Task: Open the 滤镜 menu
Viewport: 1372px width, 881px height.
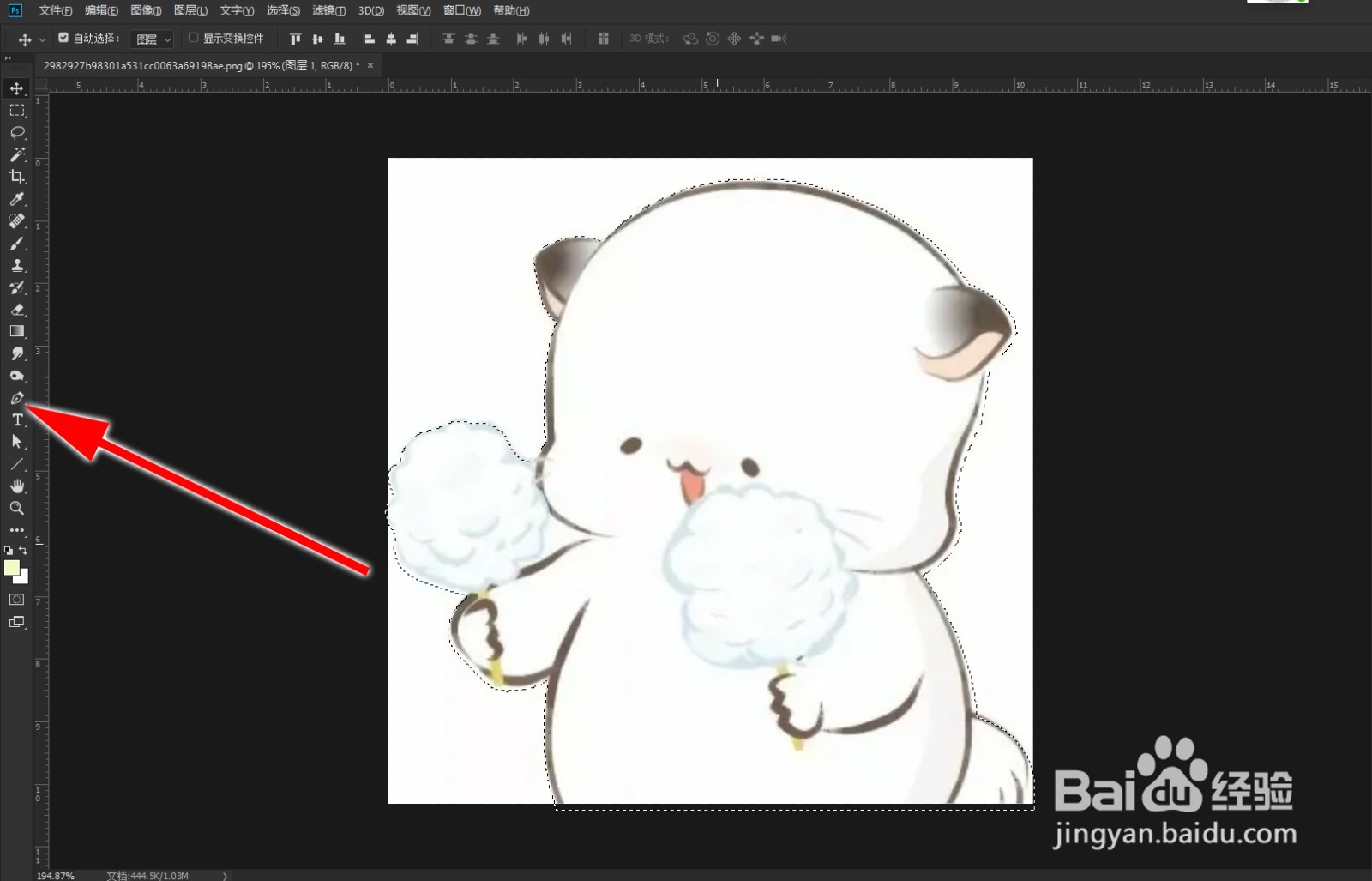Action: pyautogui.click(x=328, y=10)
